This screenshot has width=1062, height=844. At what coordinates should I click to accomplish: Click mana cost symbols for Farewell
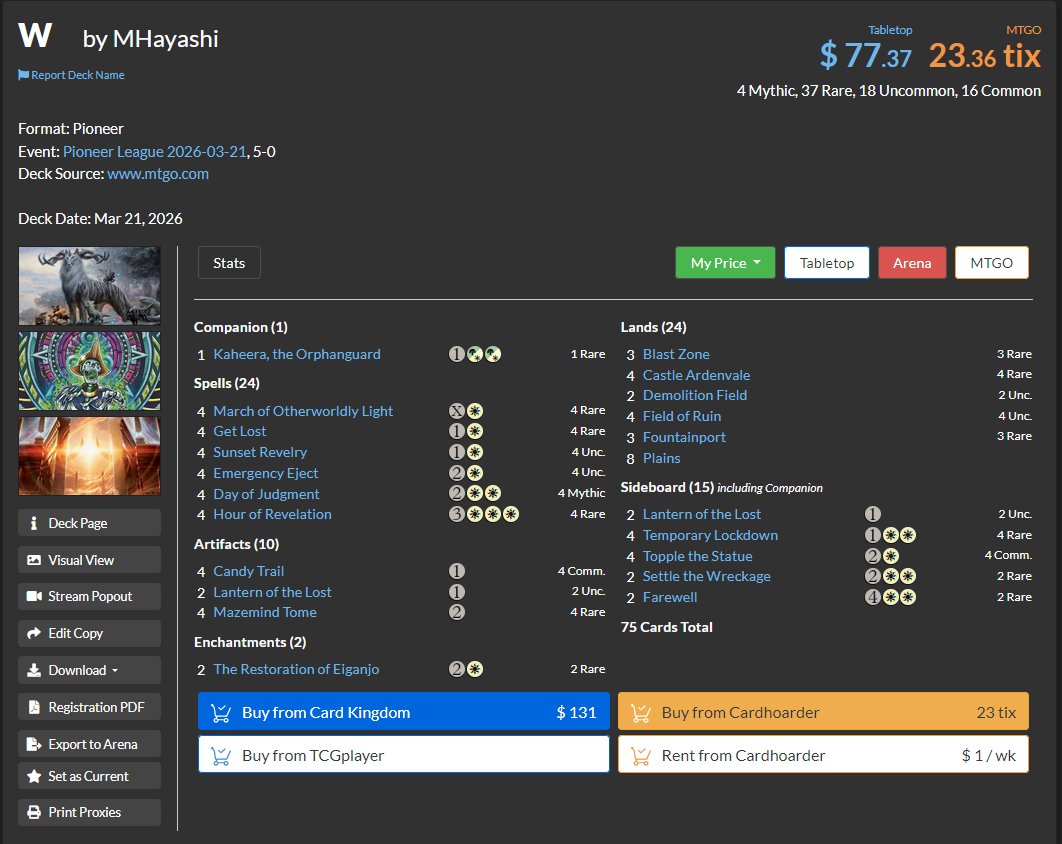click(891, 597)
